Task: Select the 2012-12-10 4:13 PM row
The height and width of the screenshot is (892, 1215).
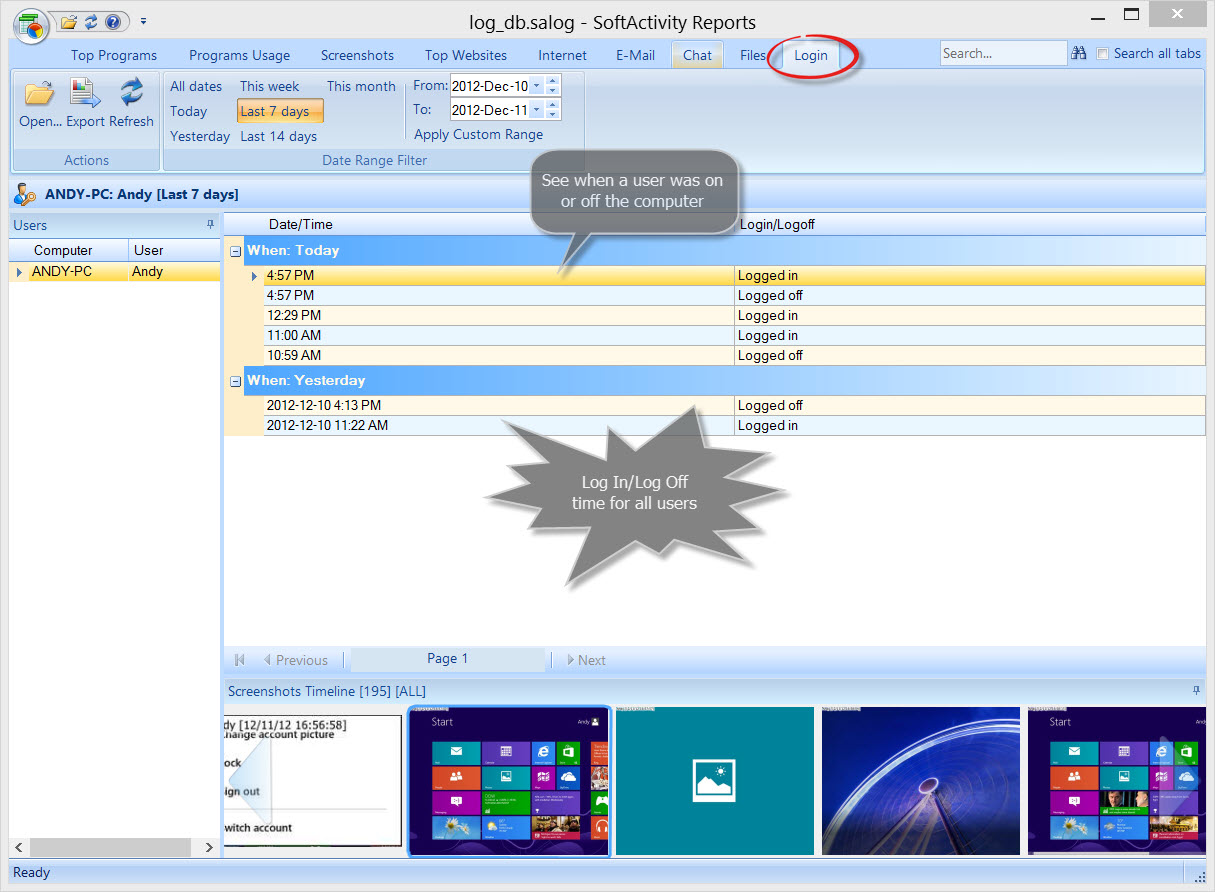Action: [x=734, y=405]
